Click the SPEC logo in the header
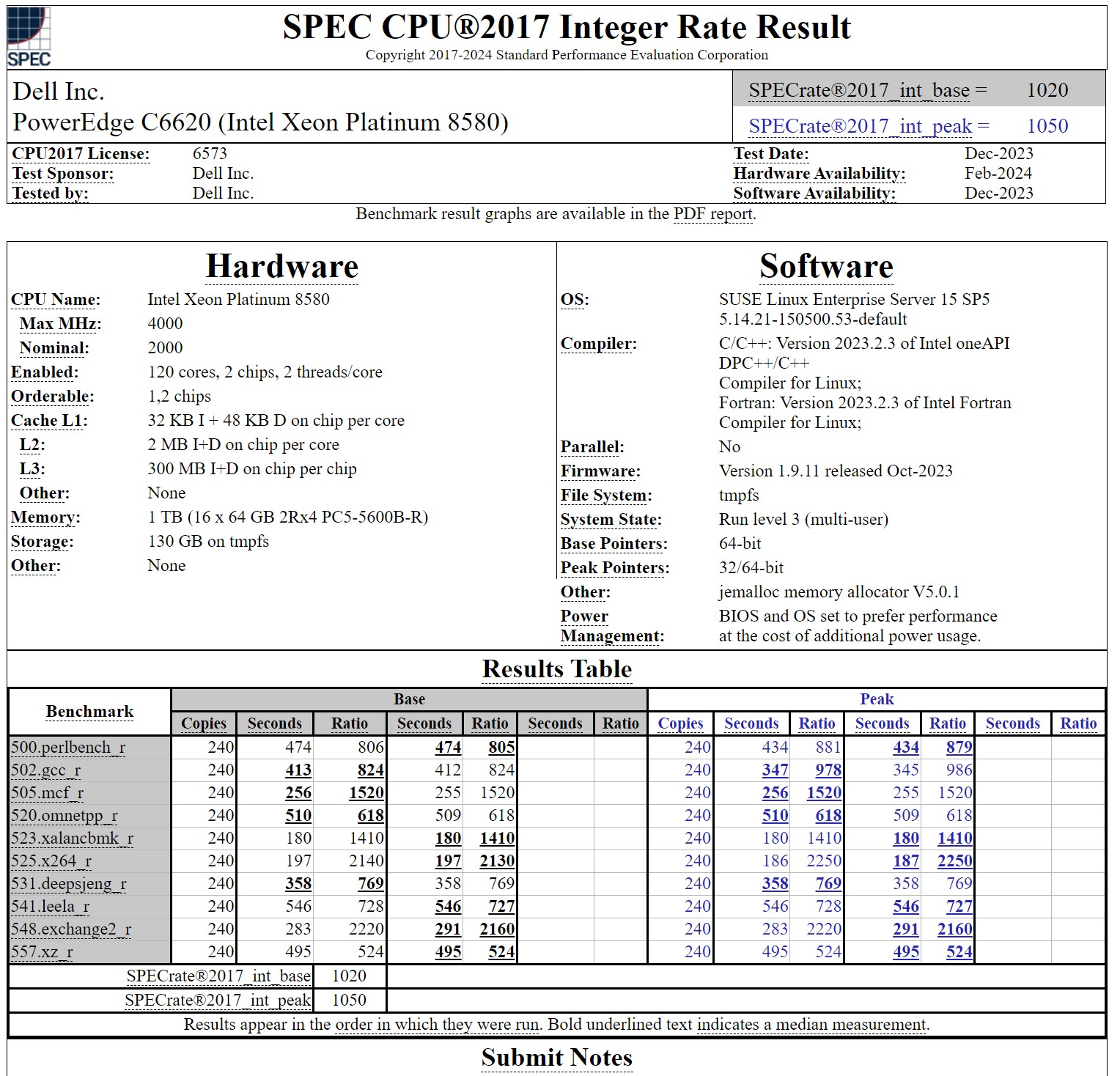 coord(29,37)
